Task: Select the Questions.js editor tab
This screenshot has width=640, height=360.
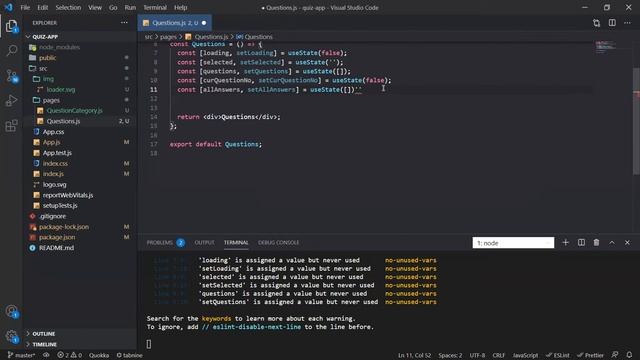Action: click(x=175, y=23)
